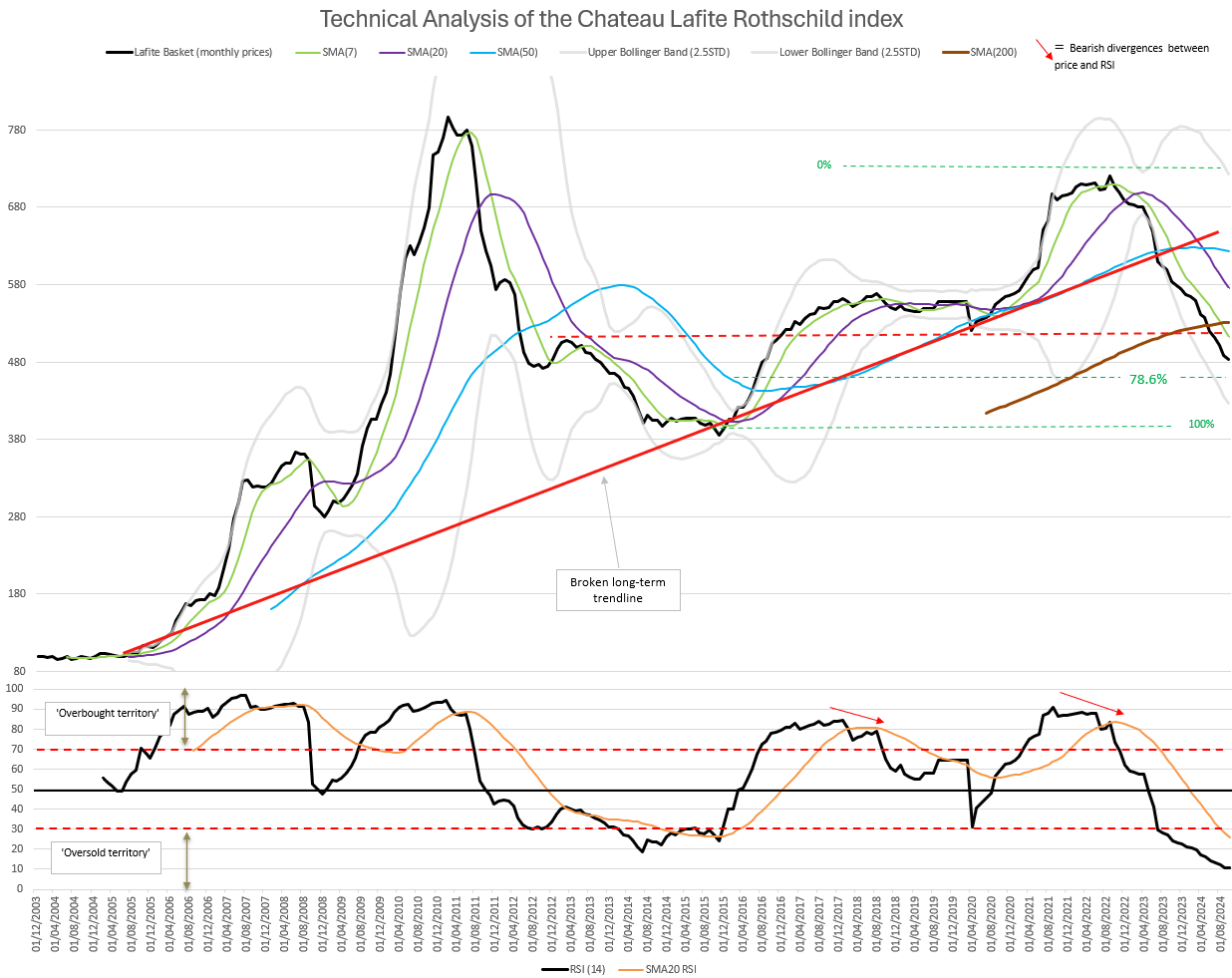
Task: Select the SMA(200) legend entry
Action: 981,52
